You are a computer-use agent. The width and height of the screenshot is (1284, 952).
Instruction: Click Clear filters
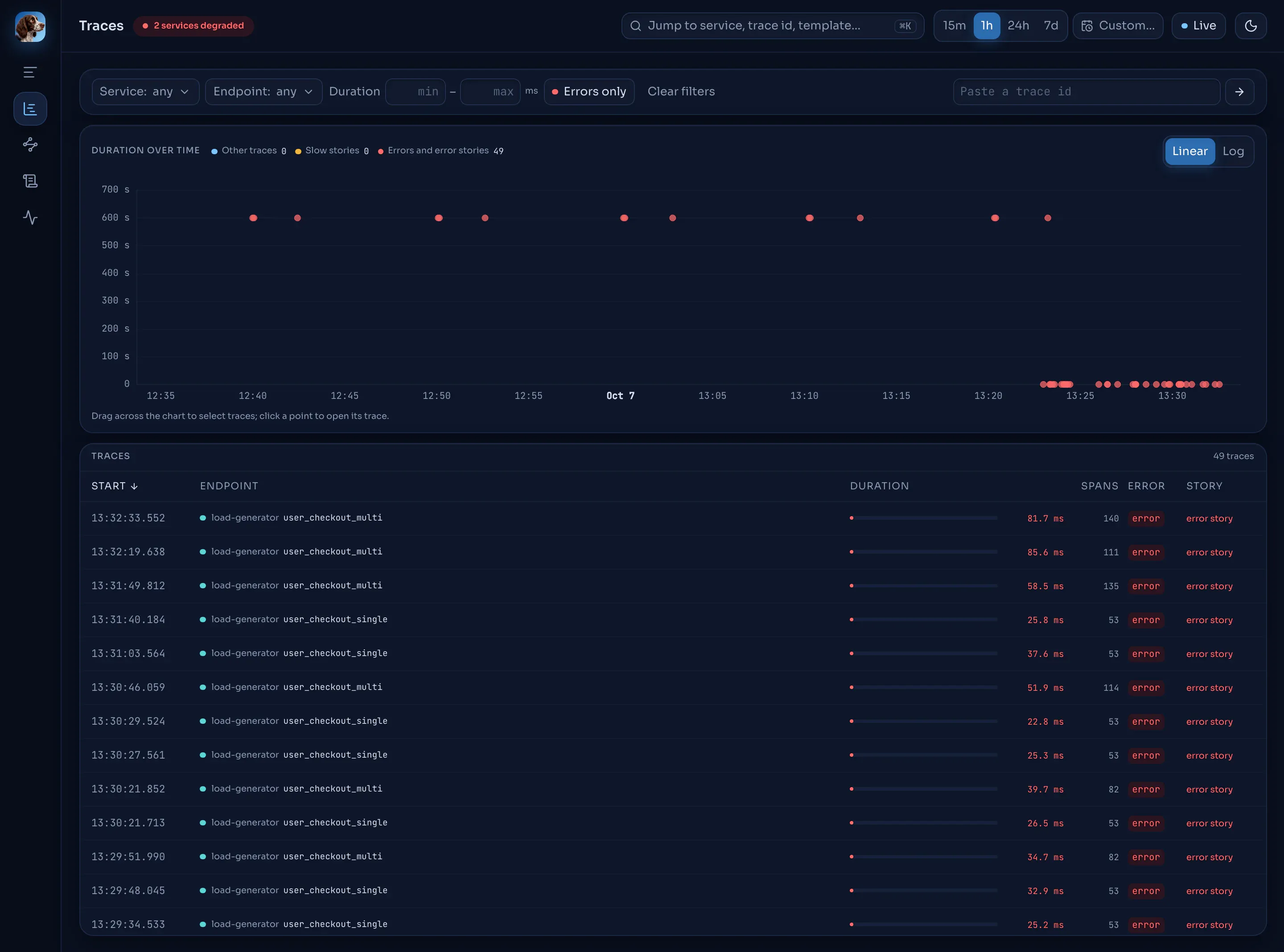pyautogui.click(x=681, y=92)
